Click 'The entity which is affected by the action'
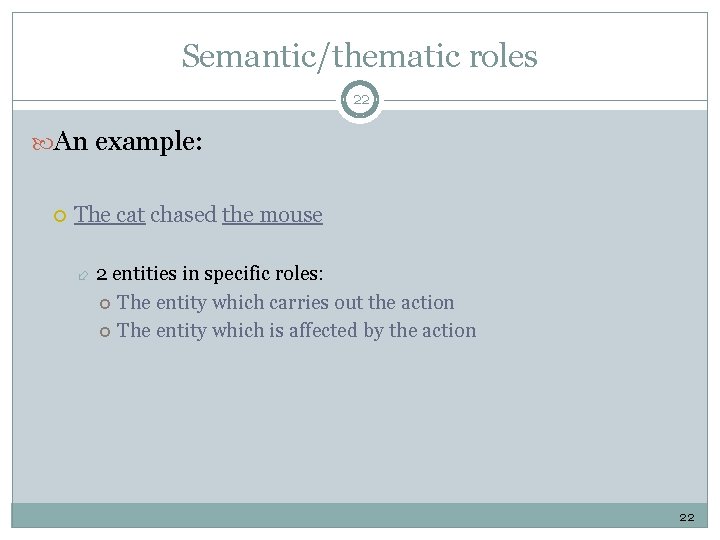Image resolution: width=720 pixels, height=540 pixels. point(296,330)
